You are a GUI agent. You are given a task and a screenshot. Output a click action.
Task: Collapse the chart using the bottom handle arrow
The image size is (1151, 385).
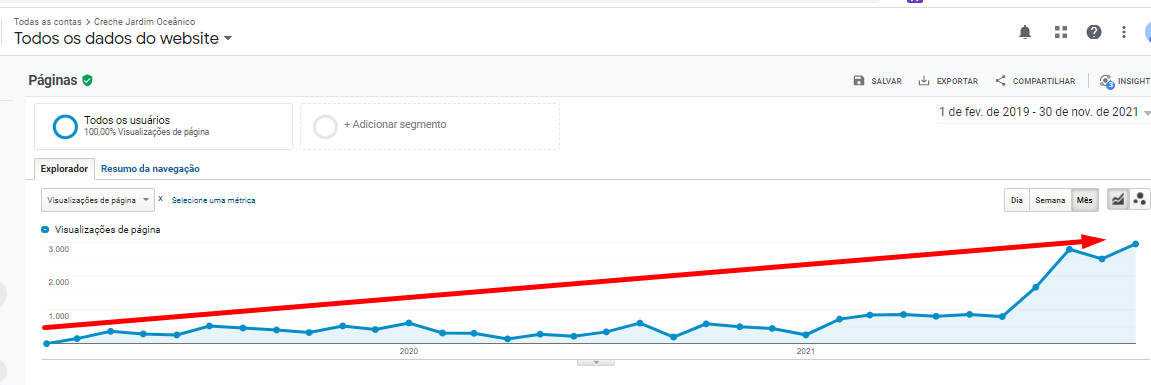tap(596, 362)
